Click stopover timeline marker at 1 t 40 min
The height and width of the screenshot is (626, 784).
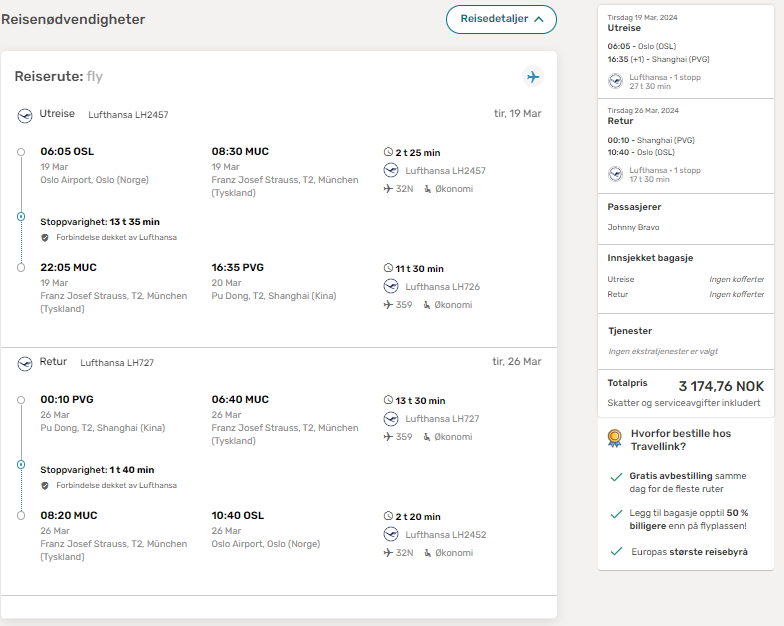[x=21, y=464]
